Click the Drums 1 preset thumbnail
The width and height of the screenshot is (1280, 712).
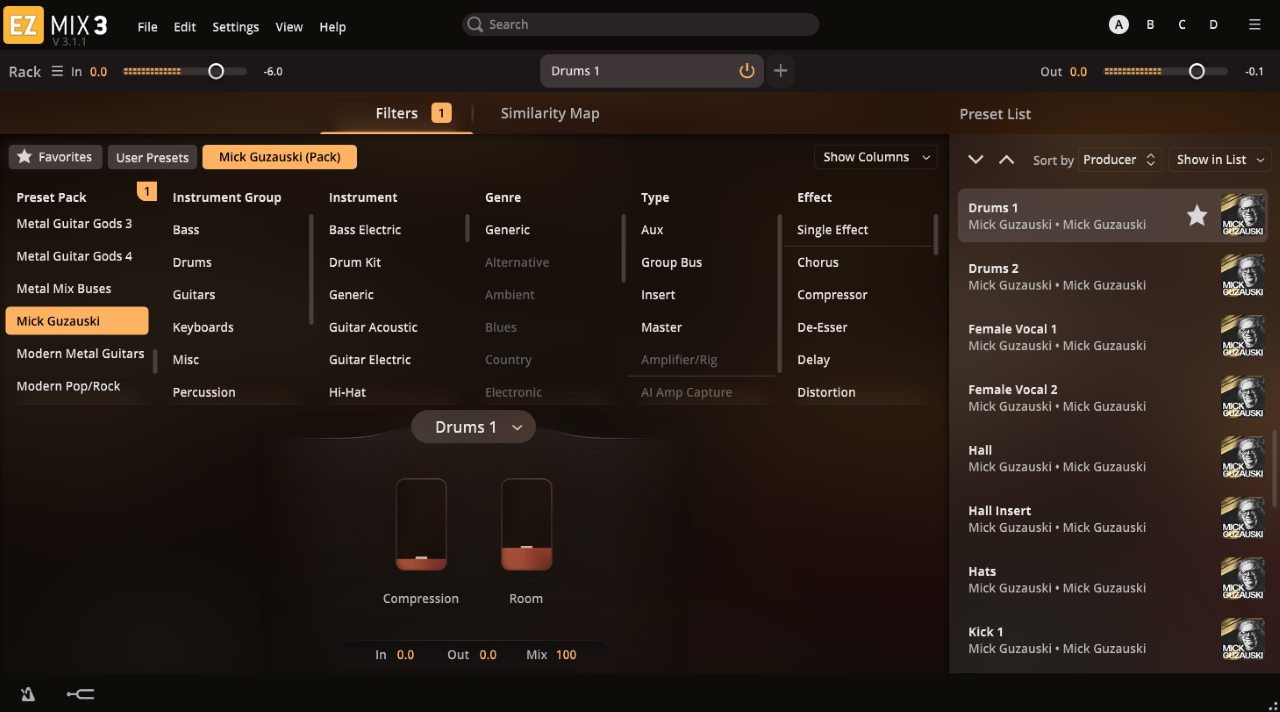click(x=1243, y=216)
